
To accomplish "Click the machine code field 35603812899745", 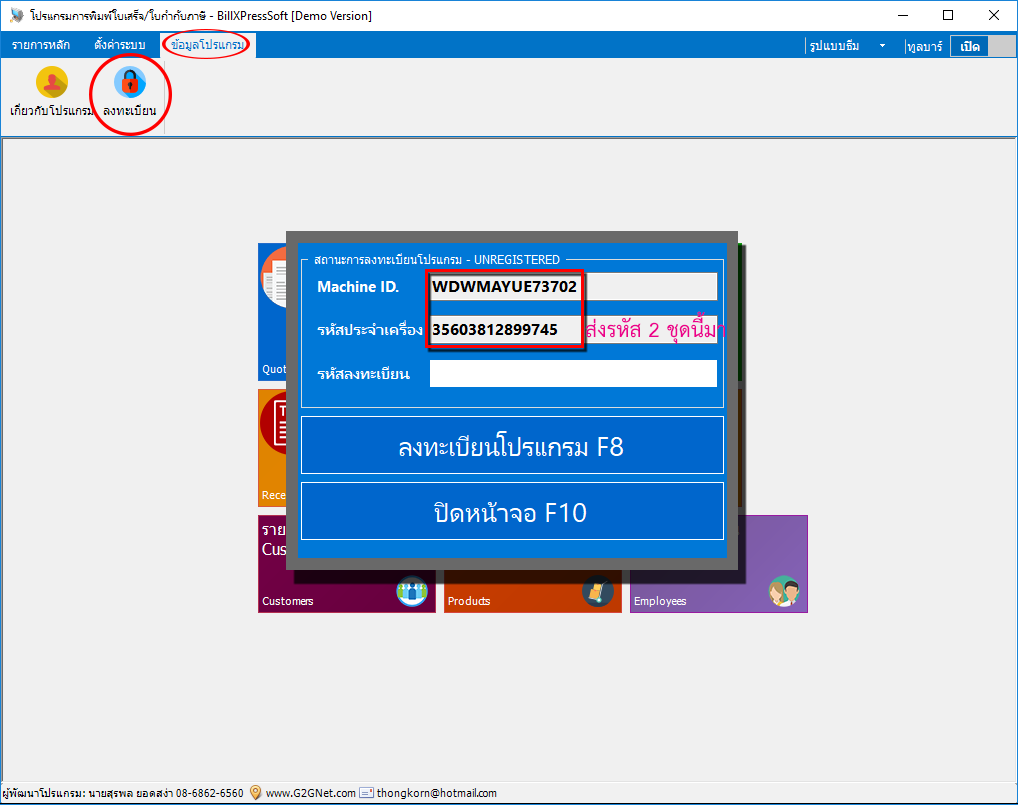I will coord(573,330).
